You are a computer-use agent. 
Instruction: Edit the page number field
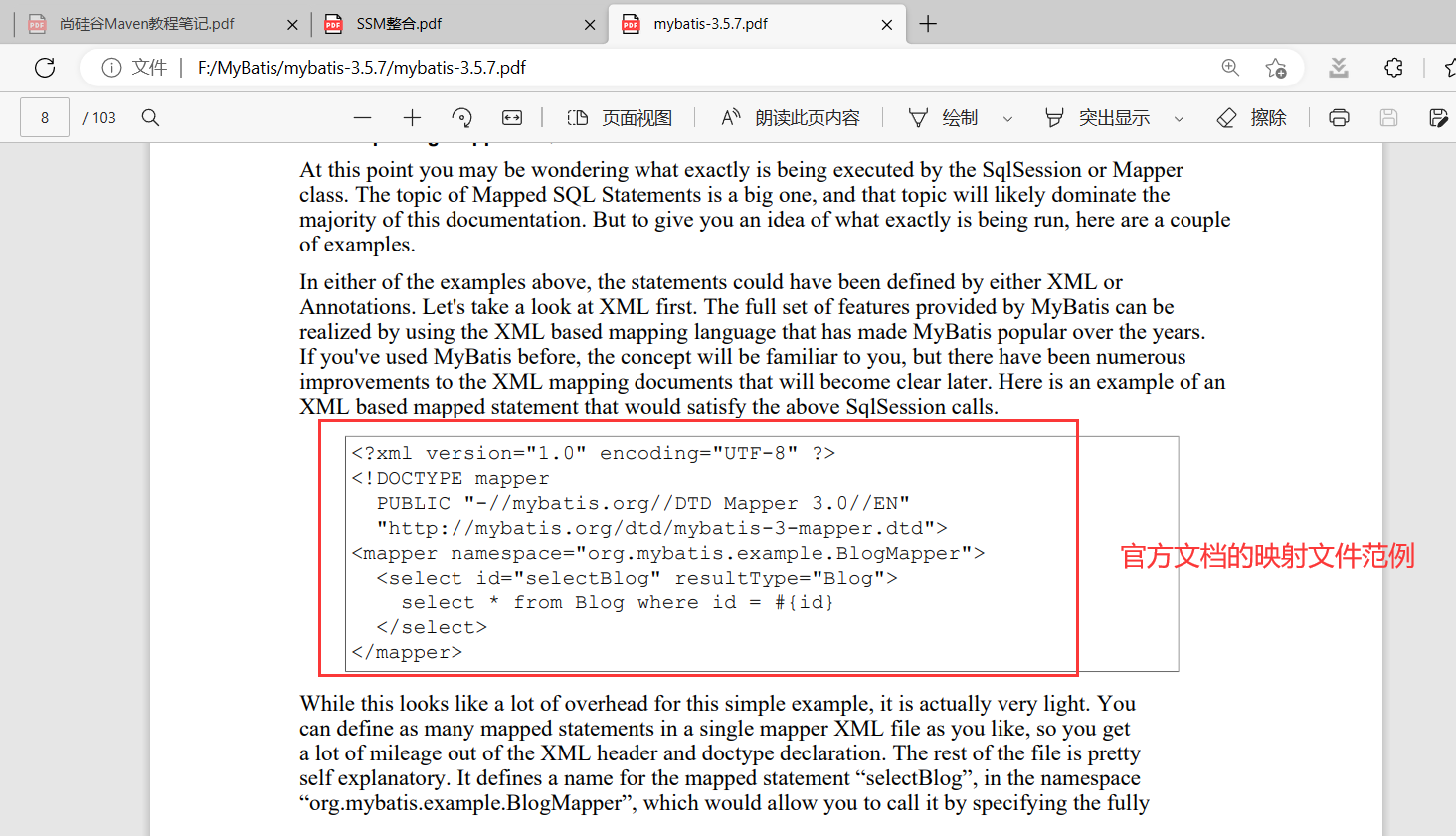click(45, 117)
